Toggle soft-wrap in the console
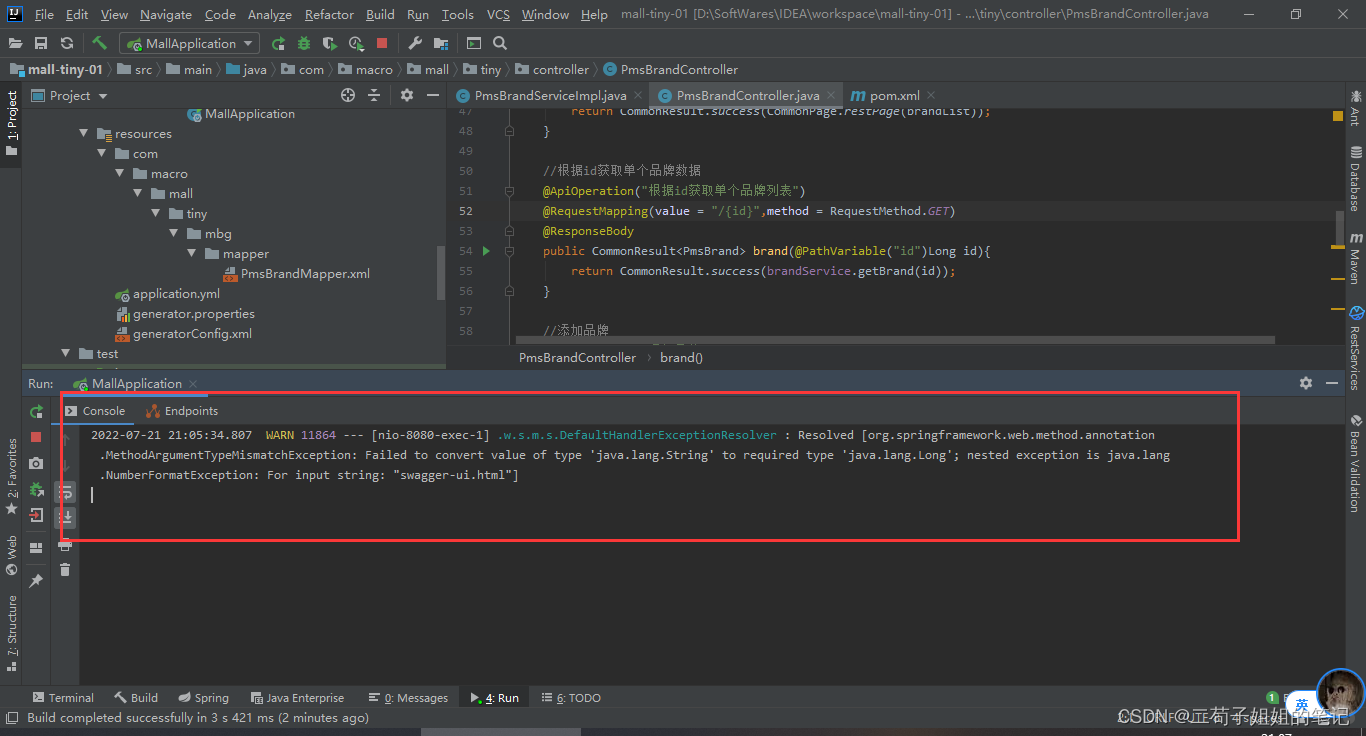 coord(65,492)
